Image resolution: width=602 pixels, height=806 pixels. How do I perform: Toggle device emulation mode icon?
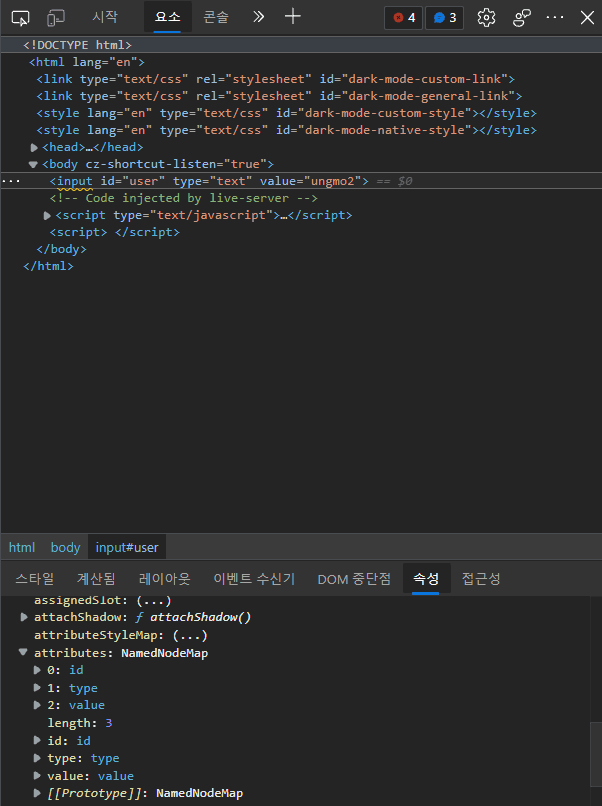point(56,17)
